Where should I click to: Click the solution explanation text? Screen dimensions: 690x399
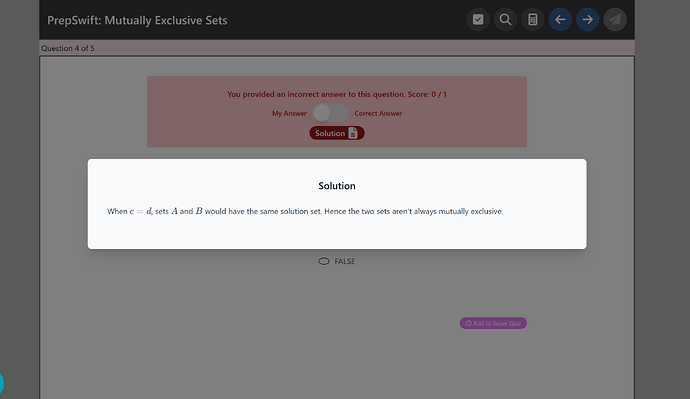305,211
